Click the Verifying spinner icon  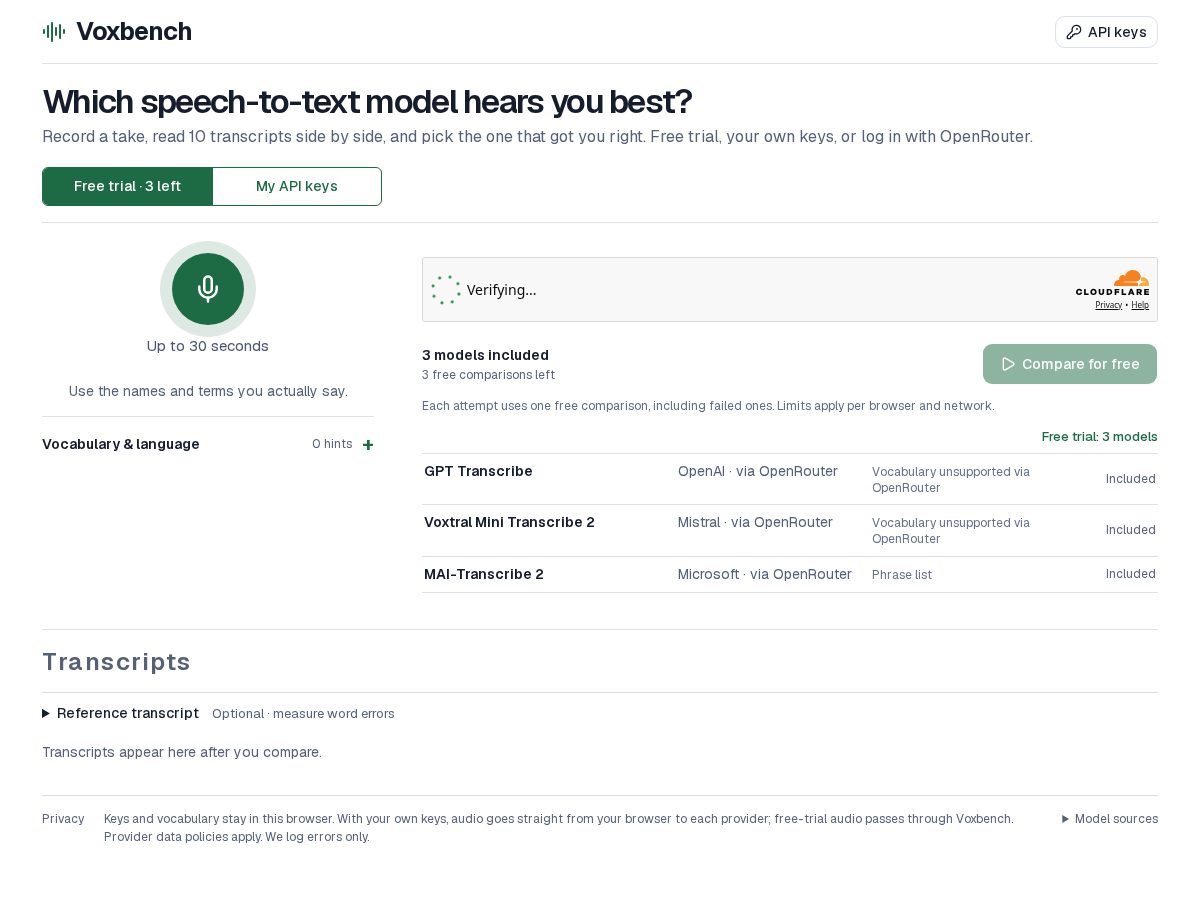(446, 290)
